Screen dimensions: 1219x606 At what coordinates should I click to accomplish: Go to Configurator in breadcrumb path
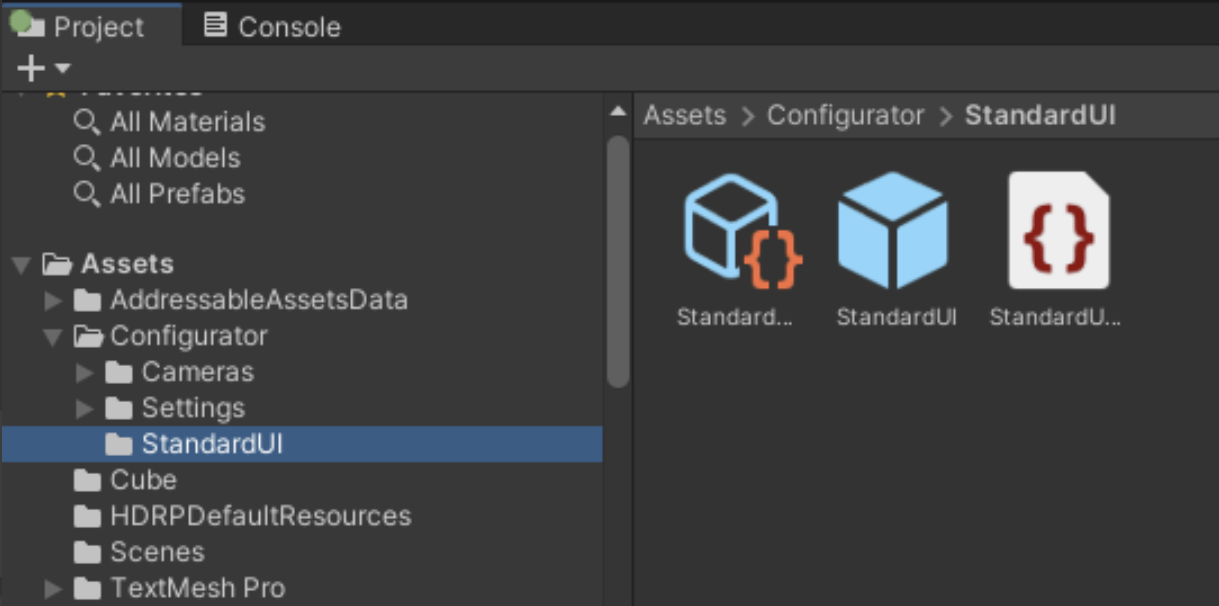pyautogui.click(x=845, y=115)
